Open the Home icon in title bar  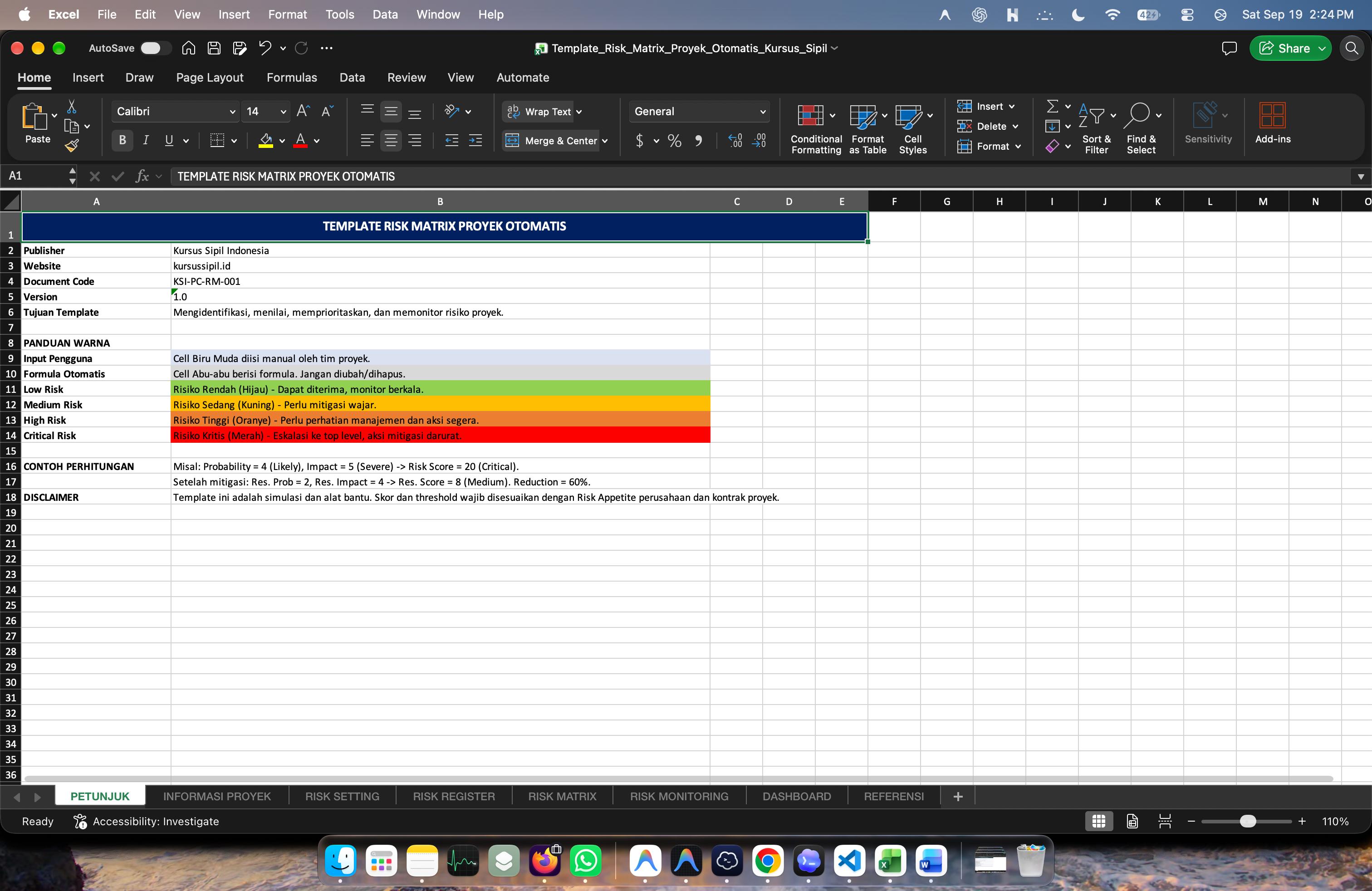(x=188, y=49)
